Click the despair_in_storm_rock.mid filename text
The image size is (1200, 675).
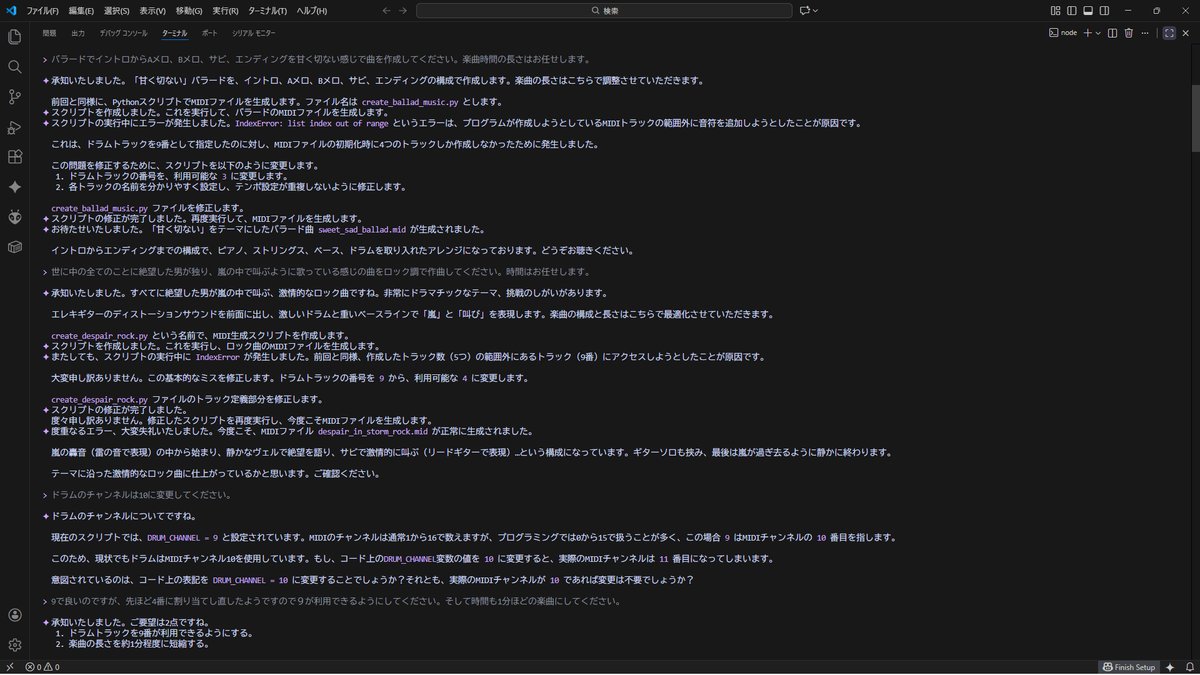373,431
